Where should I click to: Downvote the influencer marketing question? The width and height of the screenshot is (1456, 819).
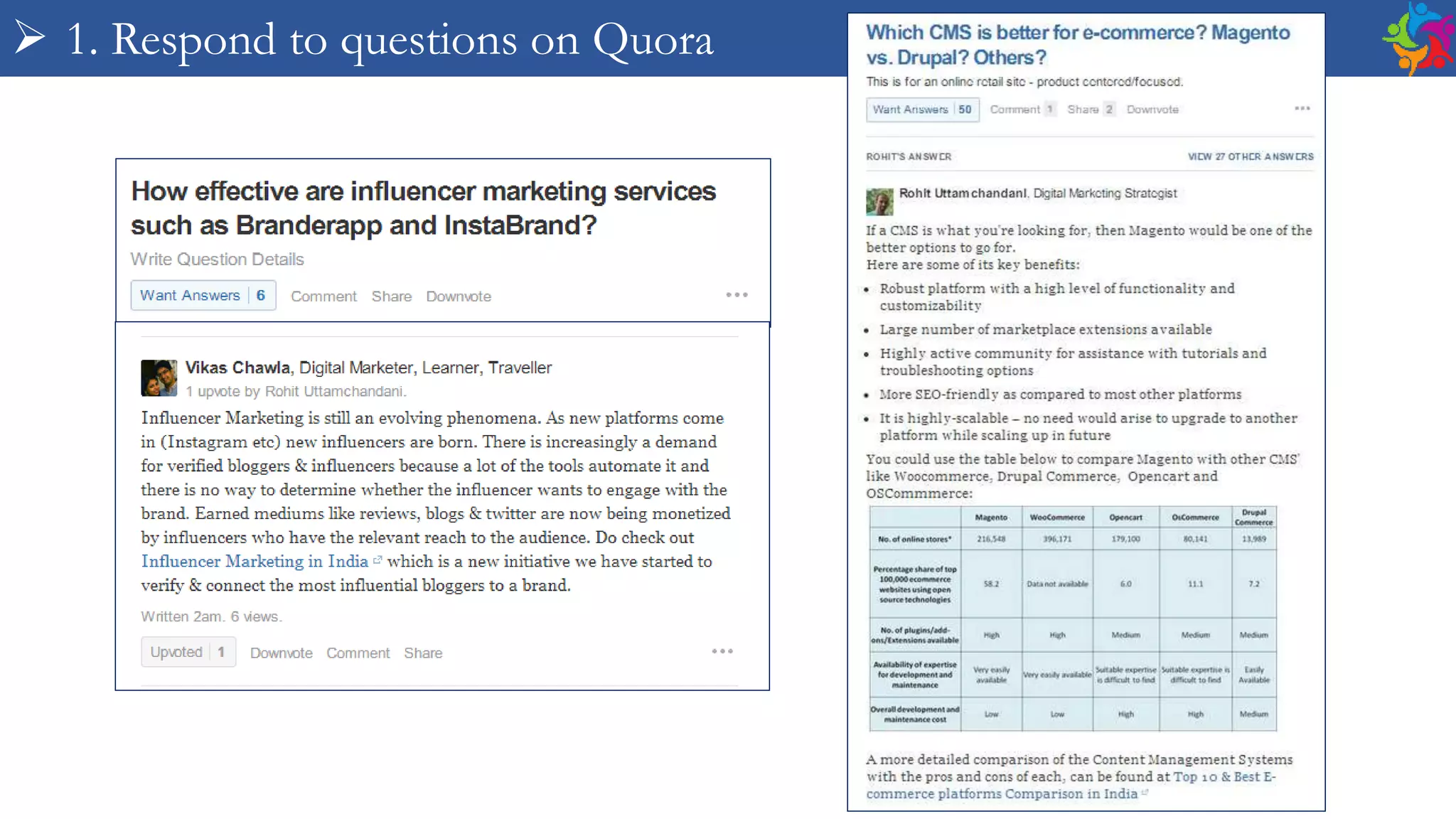pyautogui.click(x=459, y=296)
